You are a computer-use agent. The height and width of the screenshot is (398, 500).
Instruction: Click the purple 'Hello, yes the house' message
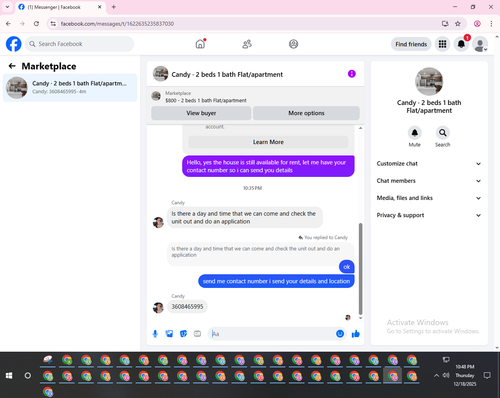(268, 166)
